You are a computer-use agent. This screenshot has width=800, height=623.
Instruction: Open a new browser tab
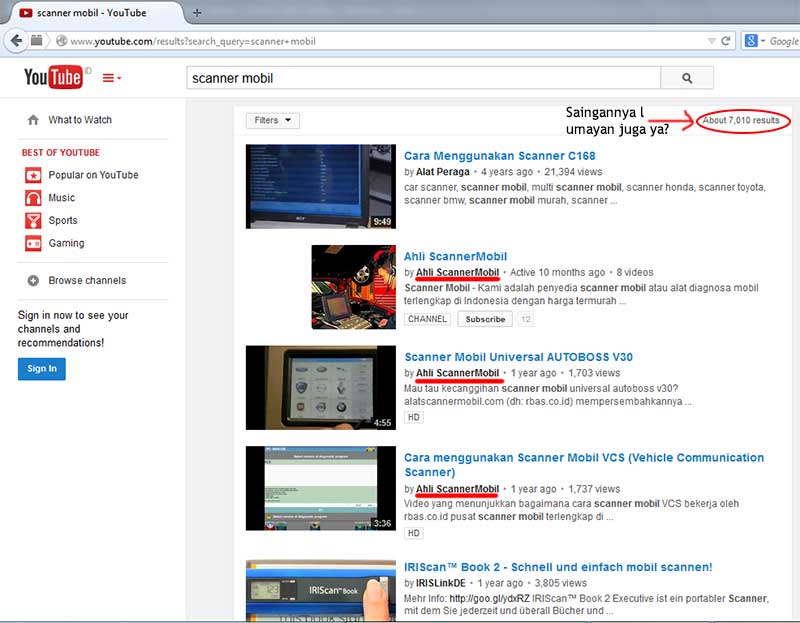(197, 13)
